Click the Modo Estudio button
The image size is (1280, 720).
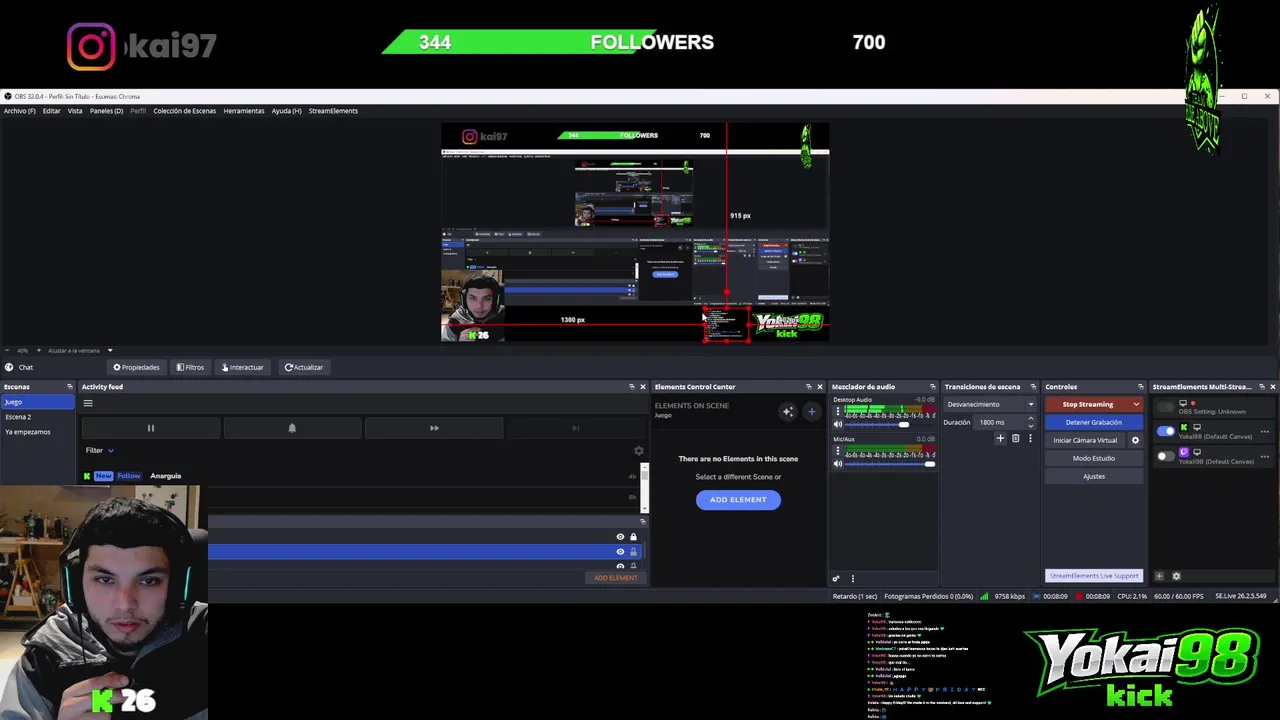pyautogui.click(x=1094, y=458)
